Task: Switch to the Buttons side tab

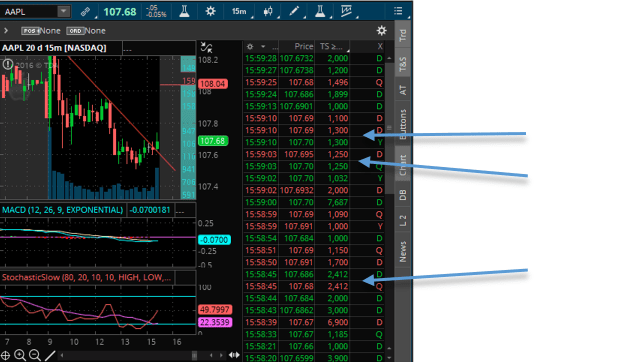Action: click(x=403, y=124)
